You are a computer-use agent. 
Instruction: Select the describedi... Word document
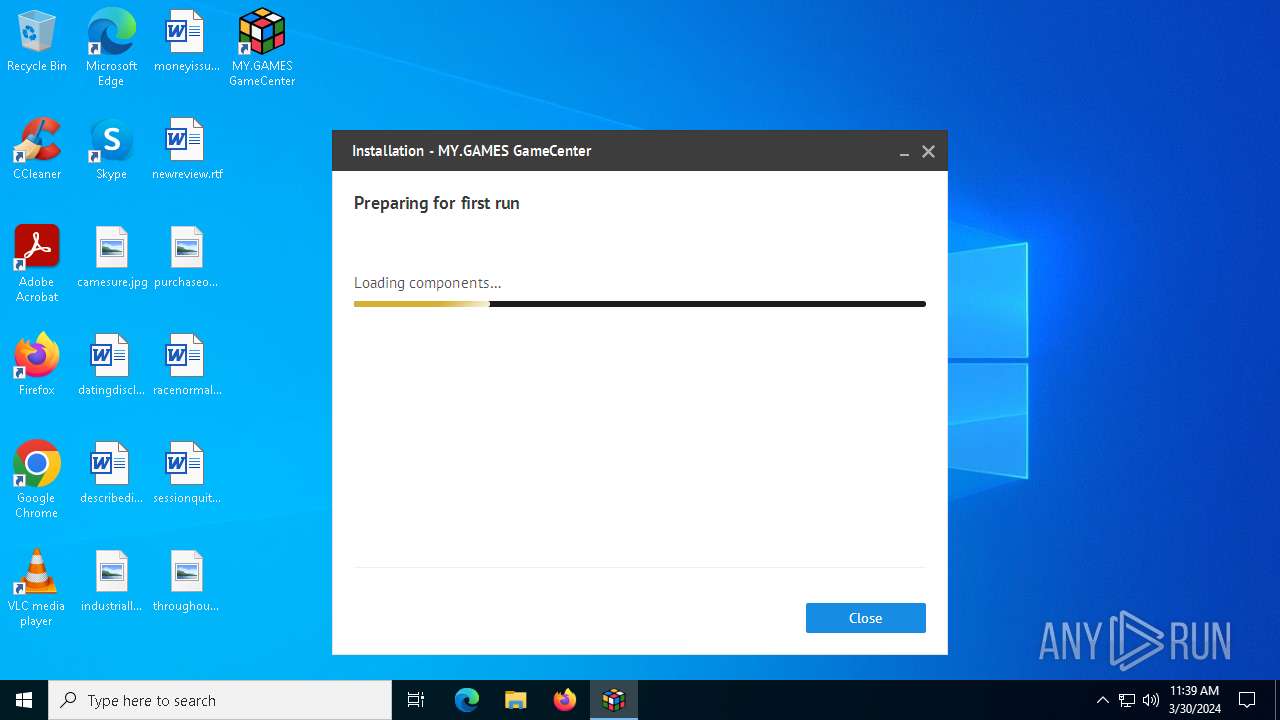pyautogui.click(x=112, y=474)
